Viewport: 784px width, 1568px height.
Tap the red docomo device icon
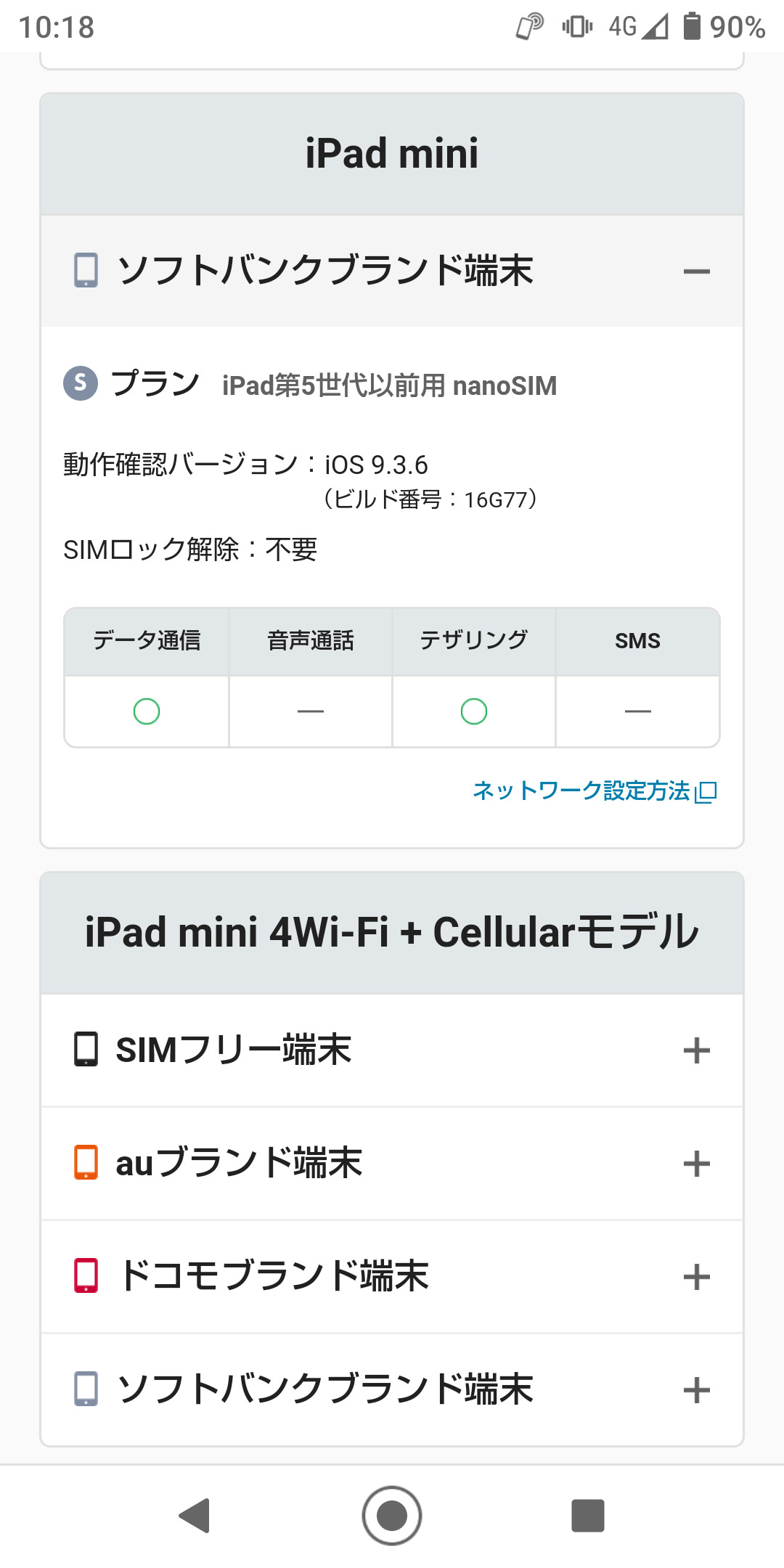pyautogui.click(x=86, y=1276)
